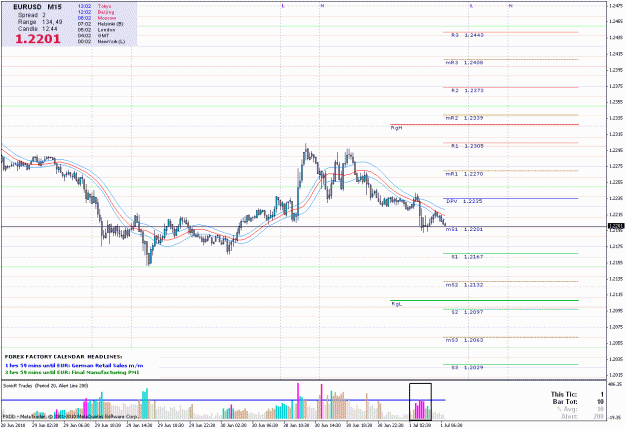Click the Beijing 12:02 clock row
This screenshot has height=429, width=625.
(96, 12)
